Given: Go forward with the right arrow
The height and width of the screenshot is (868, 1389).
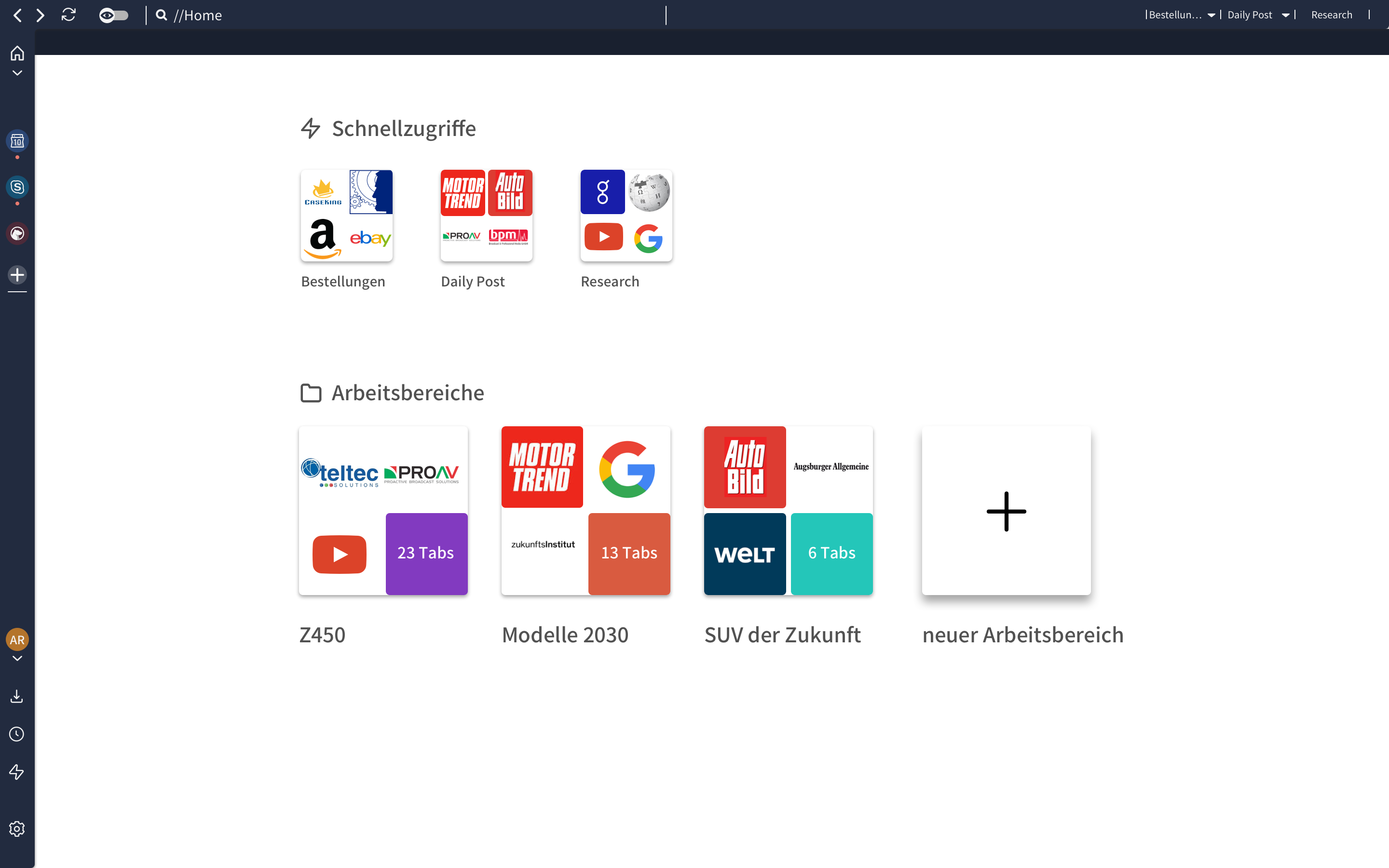Looking at the screenshot, I should coord(40,15).
